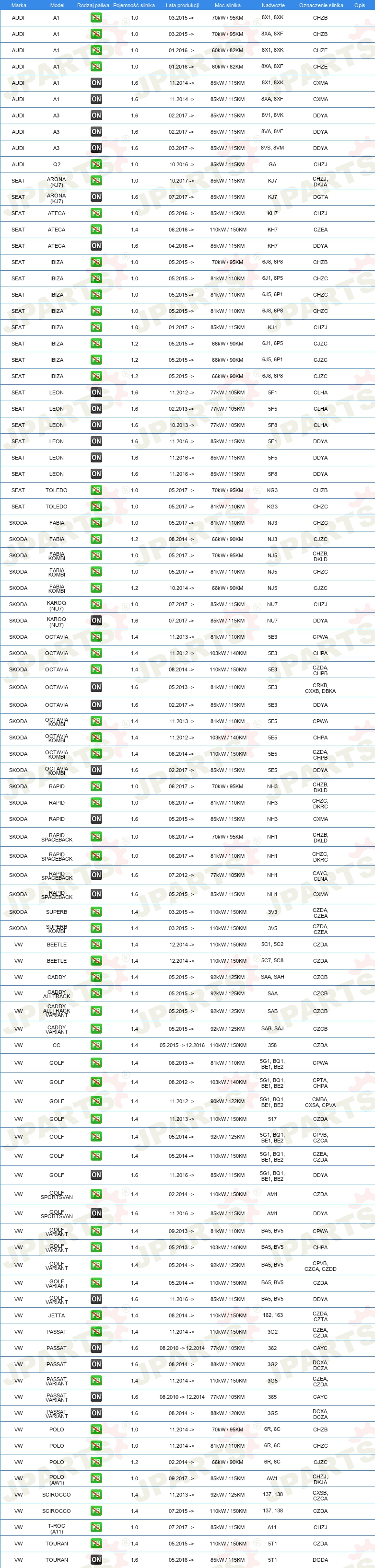Select the 'JETTA' model cell

(57, 1315)
